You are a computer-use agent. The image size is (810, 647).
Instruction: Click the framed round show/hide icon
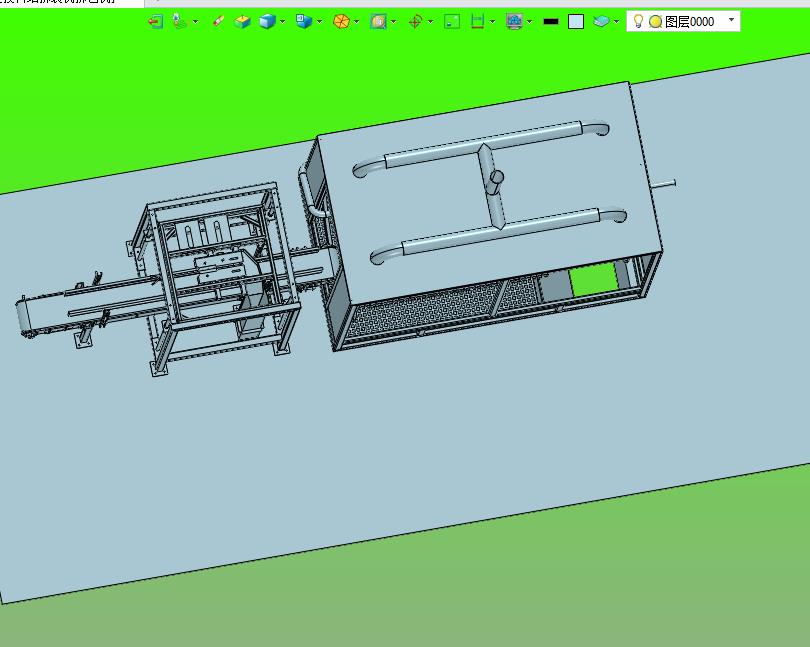click(379, 21)
